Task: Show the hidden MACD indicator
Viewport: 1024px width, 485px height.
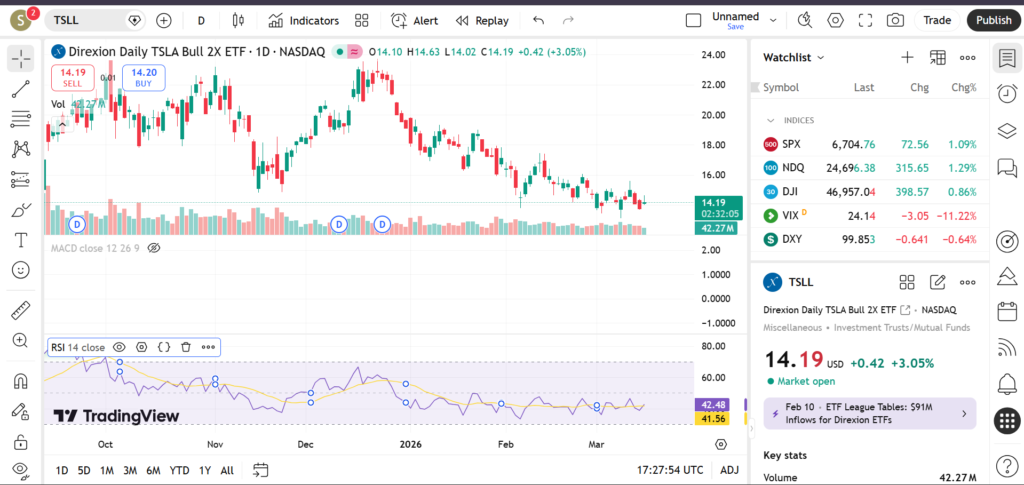Action: [154, 247]
